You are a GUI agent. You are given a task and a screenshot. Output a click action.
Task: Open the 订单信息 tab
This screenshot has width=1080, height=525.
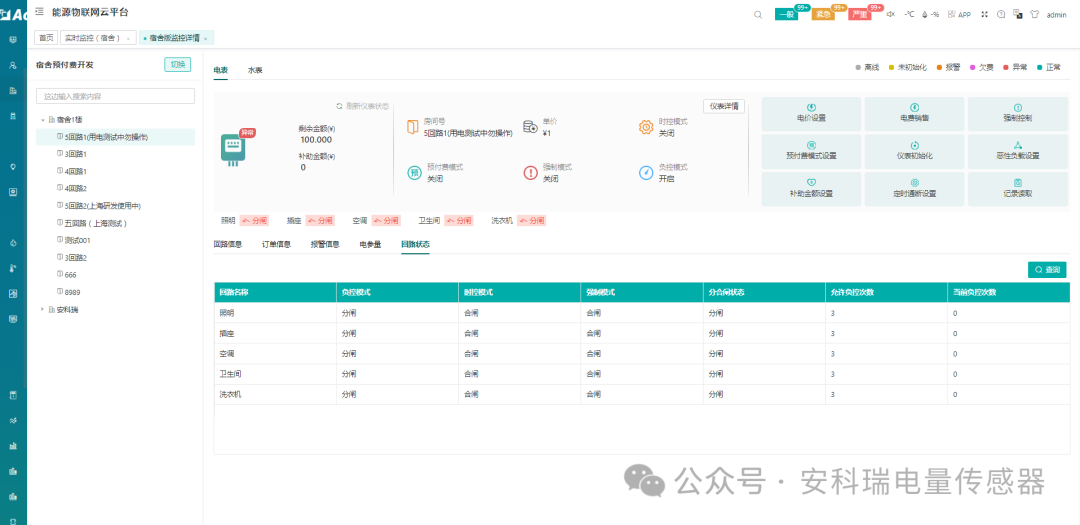pos(276,244)
